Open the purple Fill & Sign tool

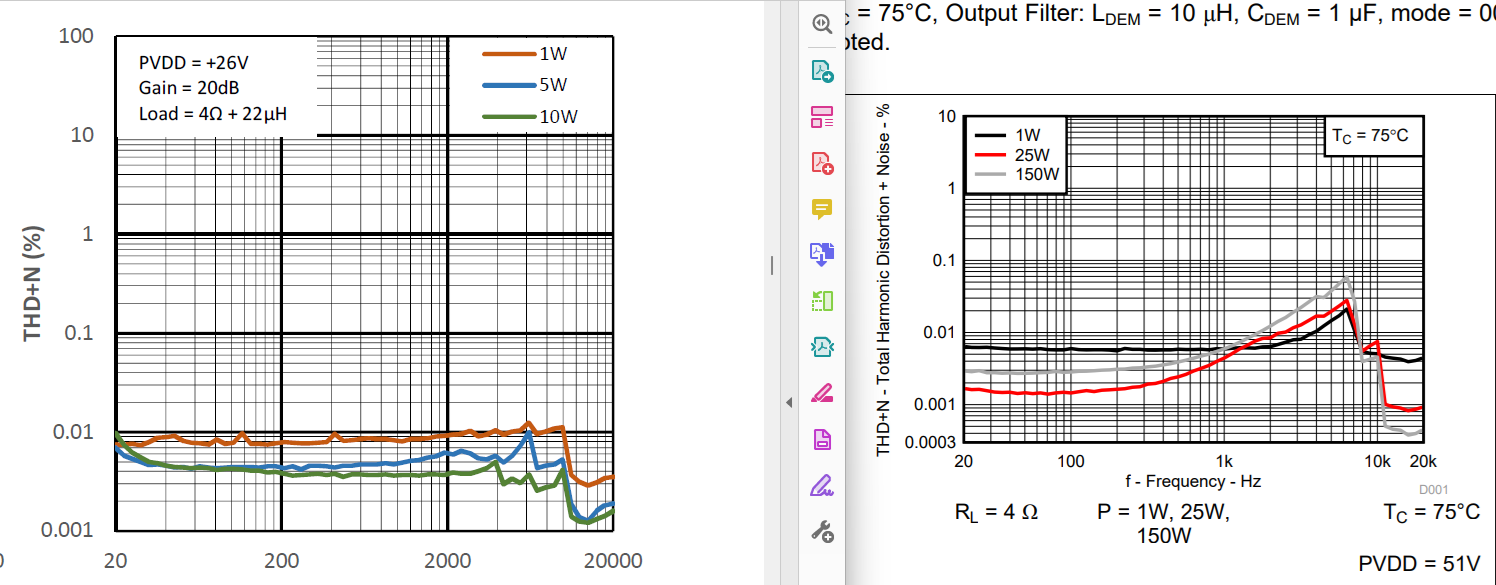(x=822, y=485)
